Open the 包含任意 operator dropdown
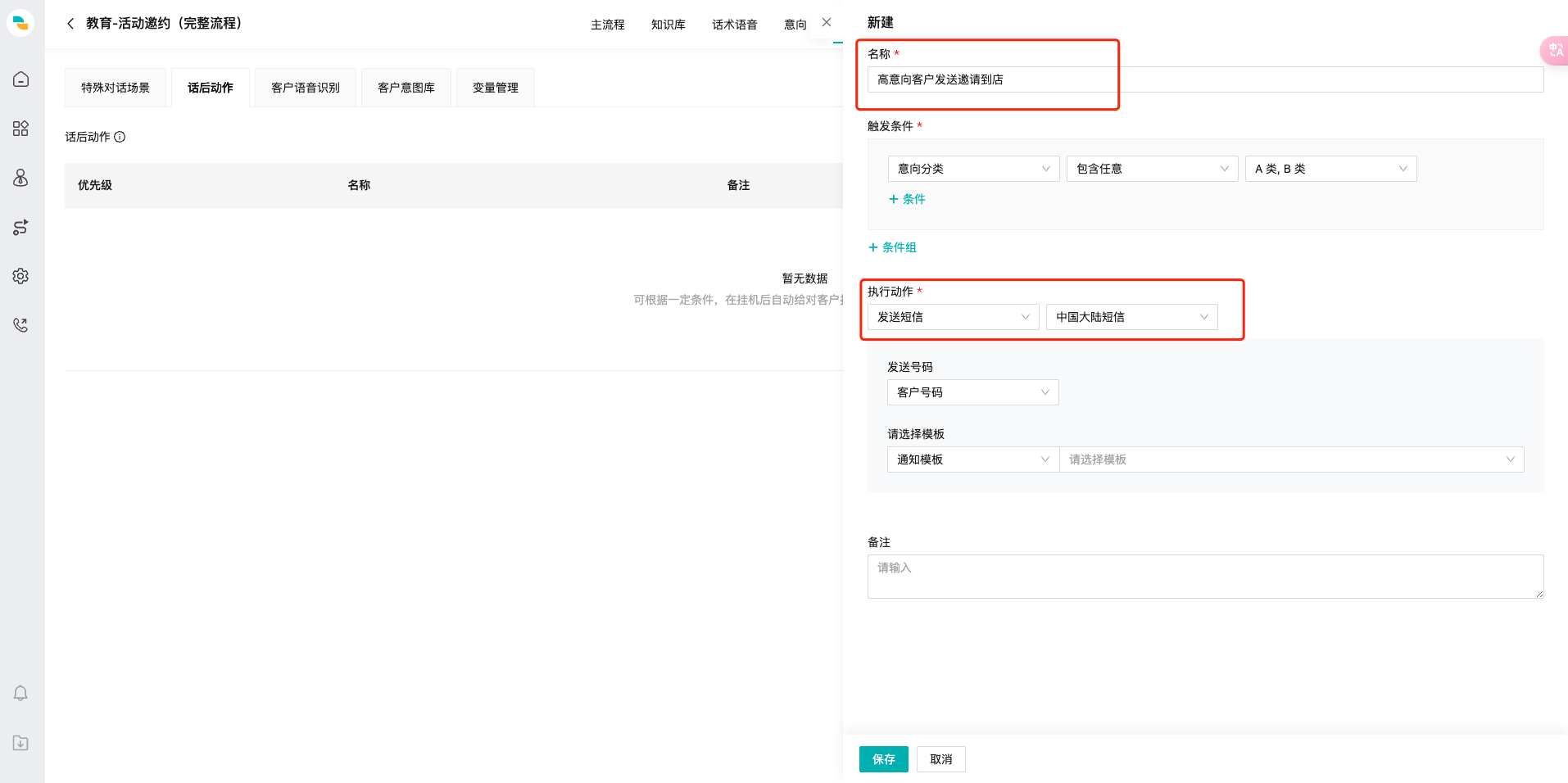Viewport: 1568px width, 783px height. pos(1153,169)
